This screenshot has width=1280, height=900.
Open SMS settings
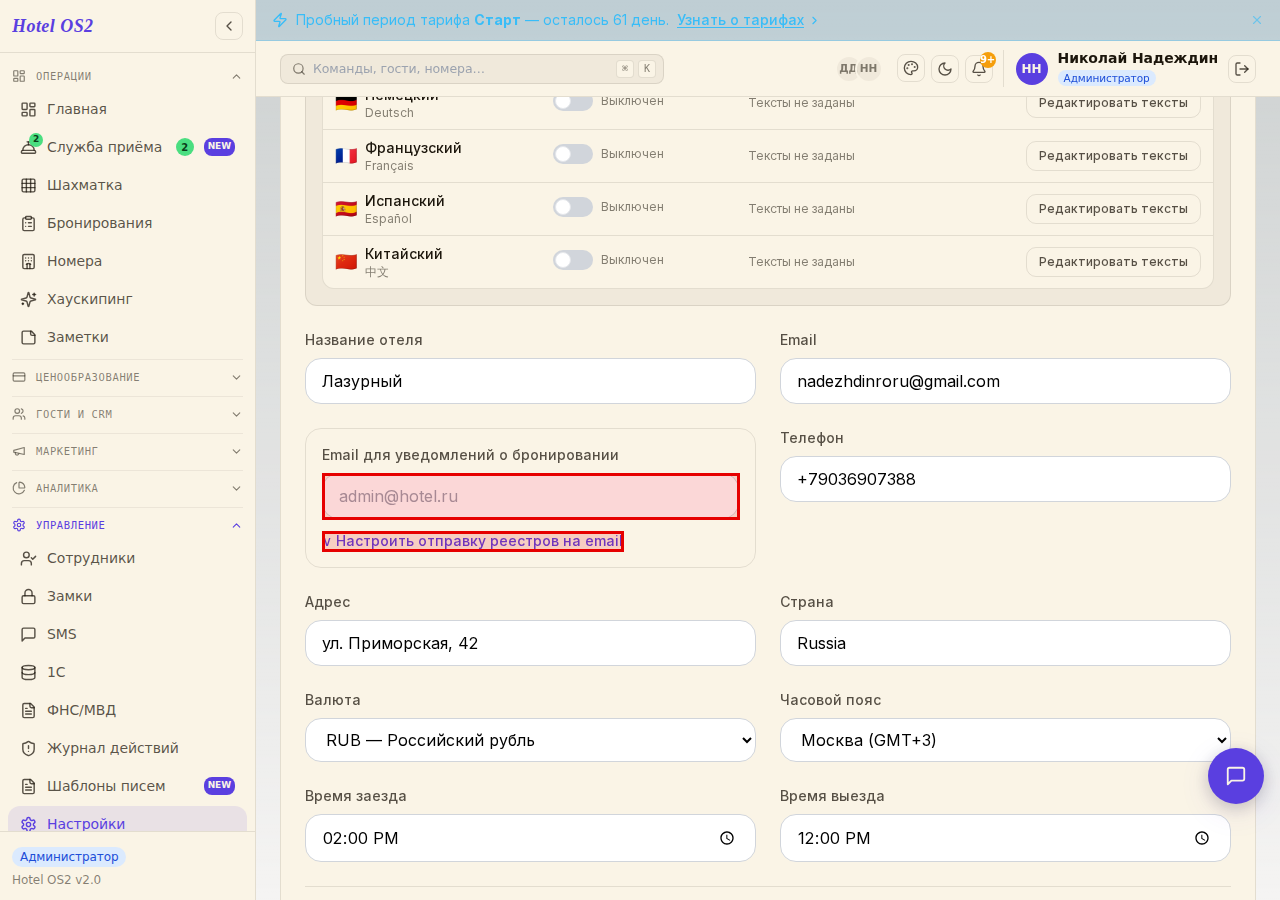coord(127,634)
